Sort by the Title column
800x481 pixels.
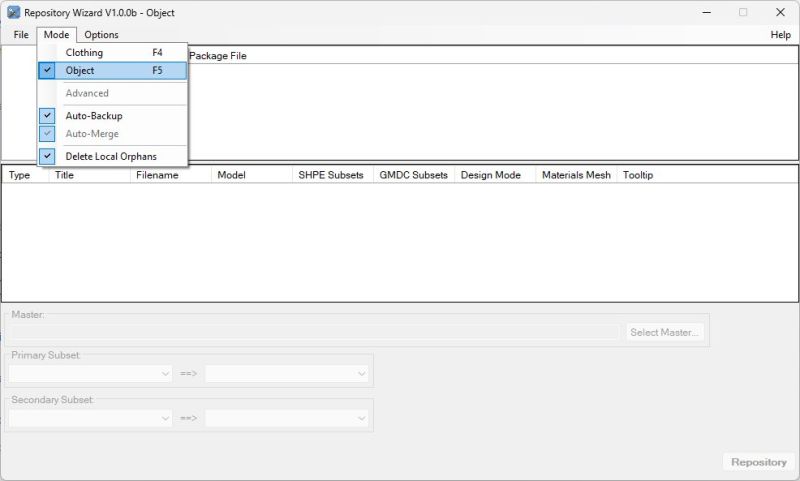(89, 175)
